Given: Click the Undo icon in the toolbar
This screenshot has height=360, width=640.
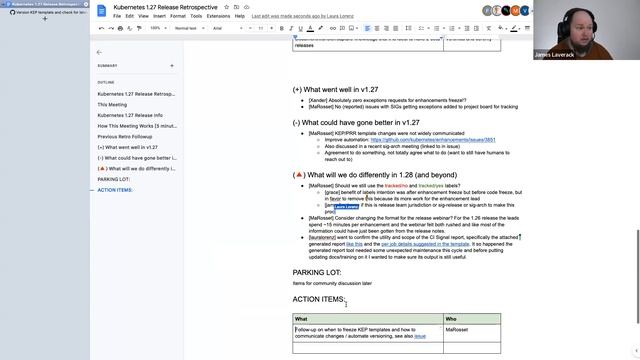Looking at the screenshot, I should [x=101, y=28].
